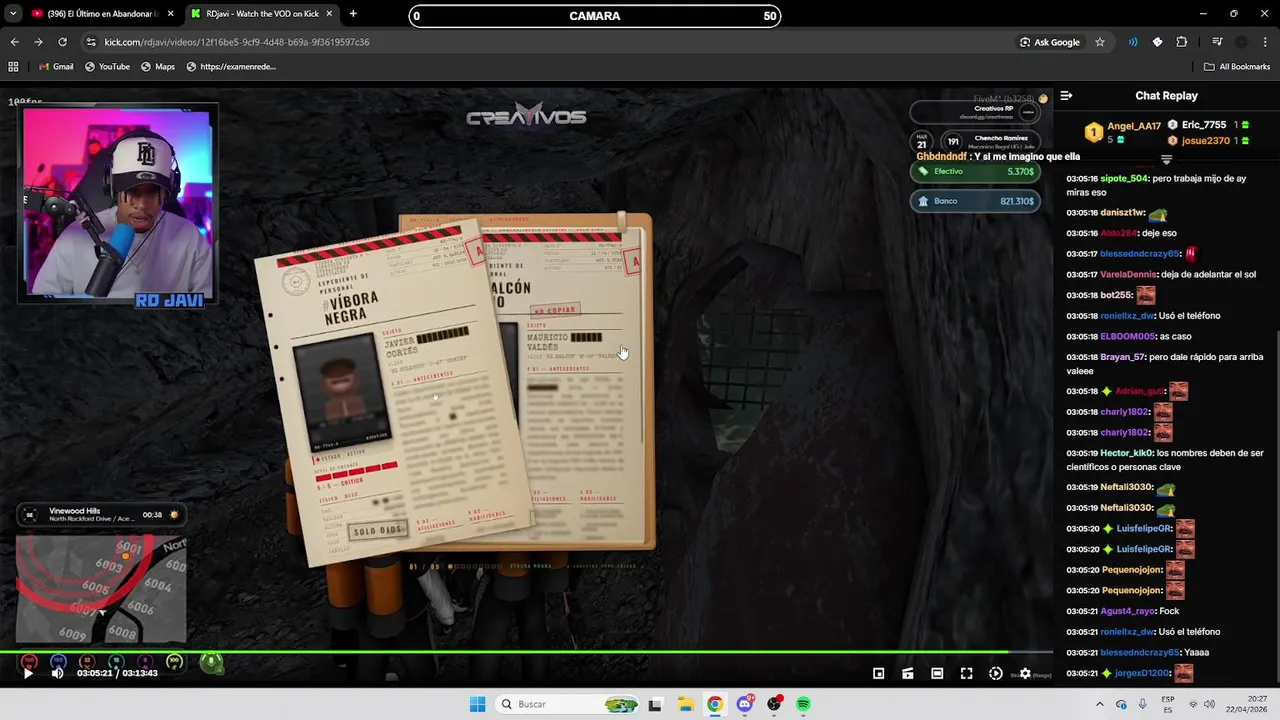Expand the gift leaderboard arrow below josue2370
The image size is (1280, 720).
pos(1166,160)
